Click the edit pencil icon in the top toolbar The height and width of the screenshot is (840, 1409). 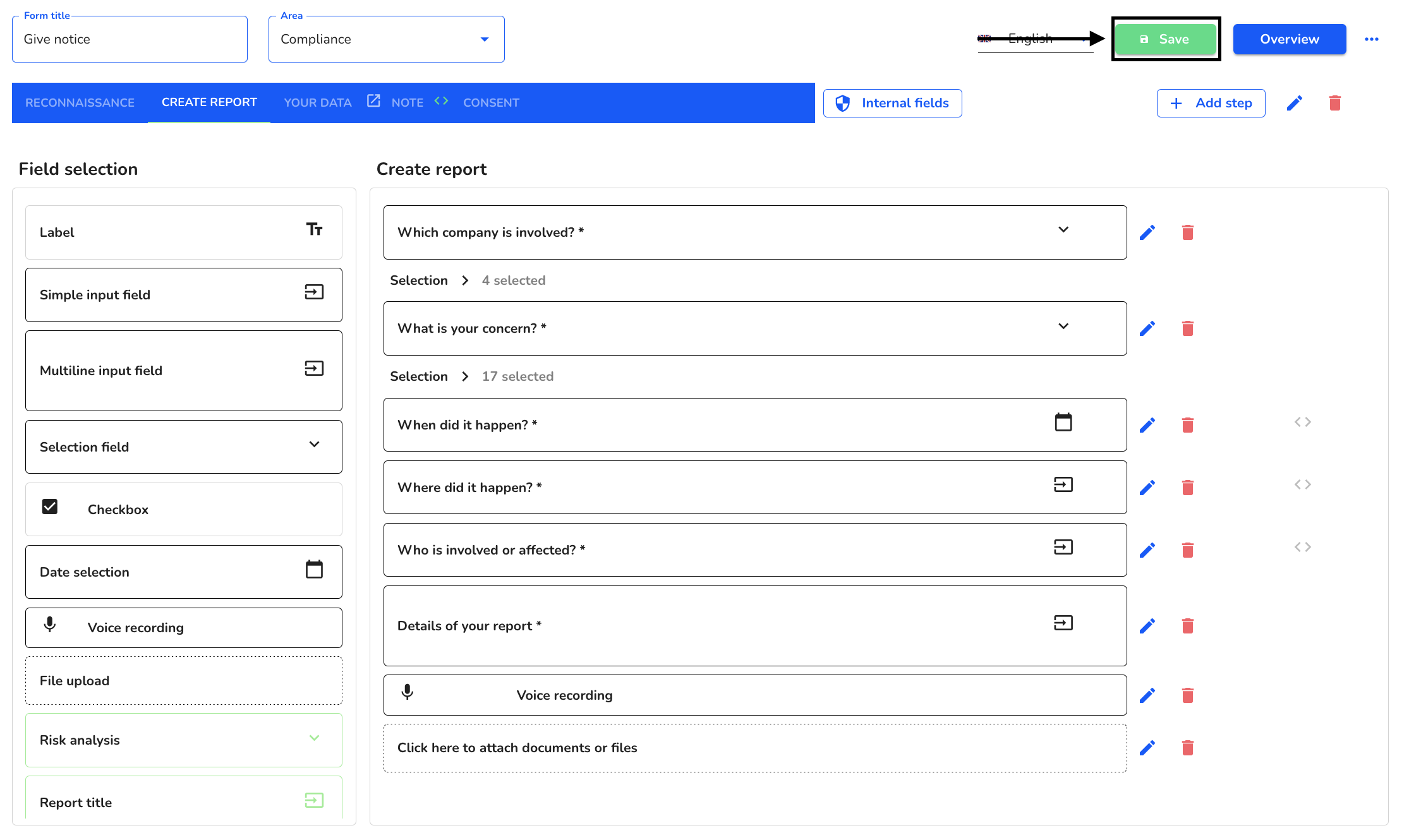coord(1296,103)
